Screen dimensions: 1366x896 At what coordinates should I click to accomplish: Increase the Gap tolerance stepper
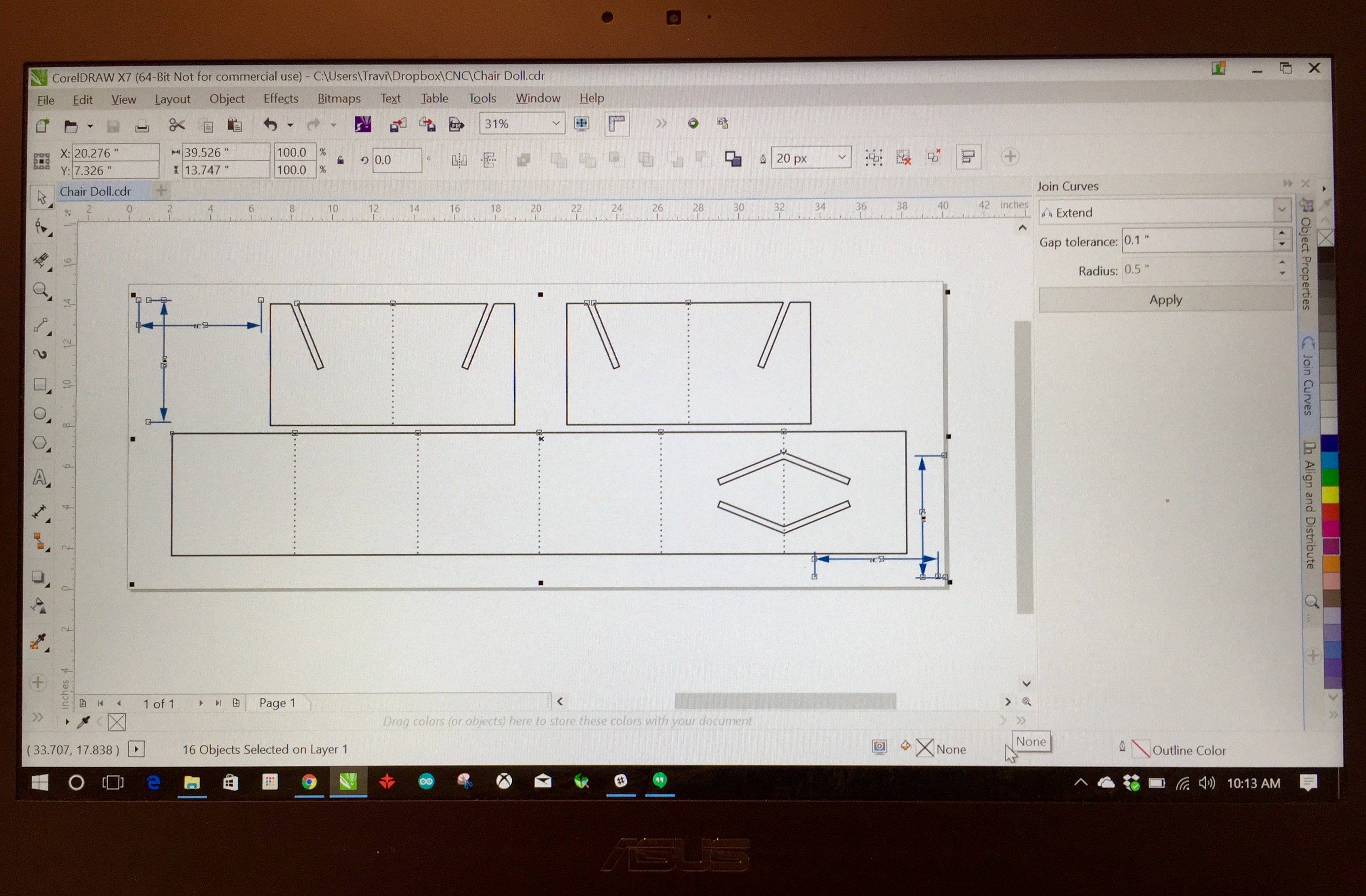(1281, 233)
